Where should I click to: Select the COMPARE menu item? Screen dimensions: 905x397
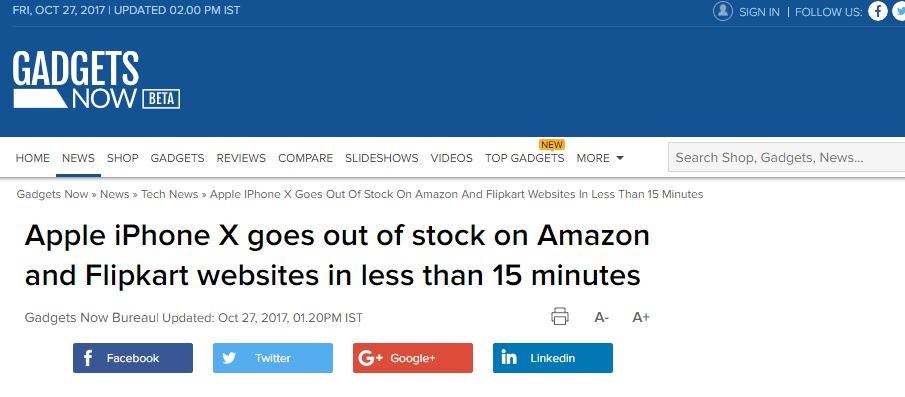(305, 158)
